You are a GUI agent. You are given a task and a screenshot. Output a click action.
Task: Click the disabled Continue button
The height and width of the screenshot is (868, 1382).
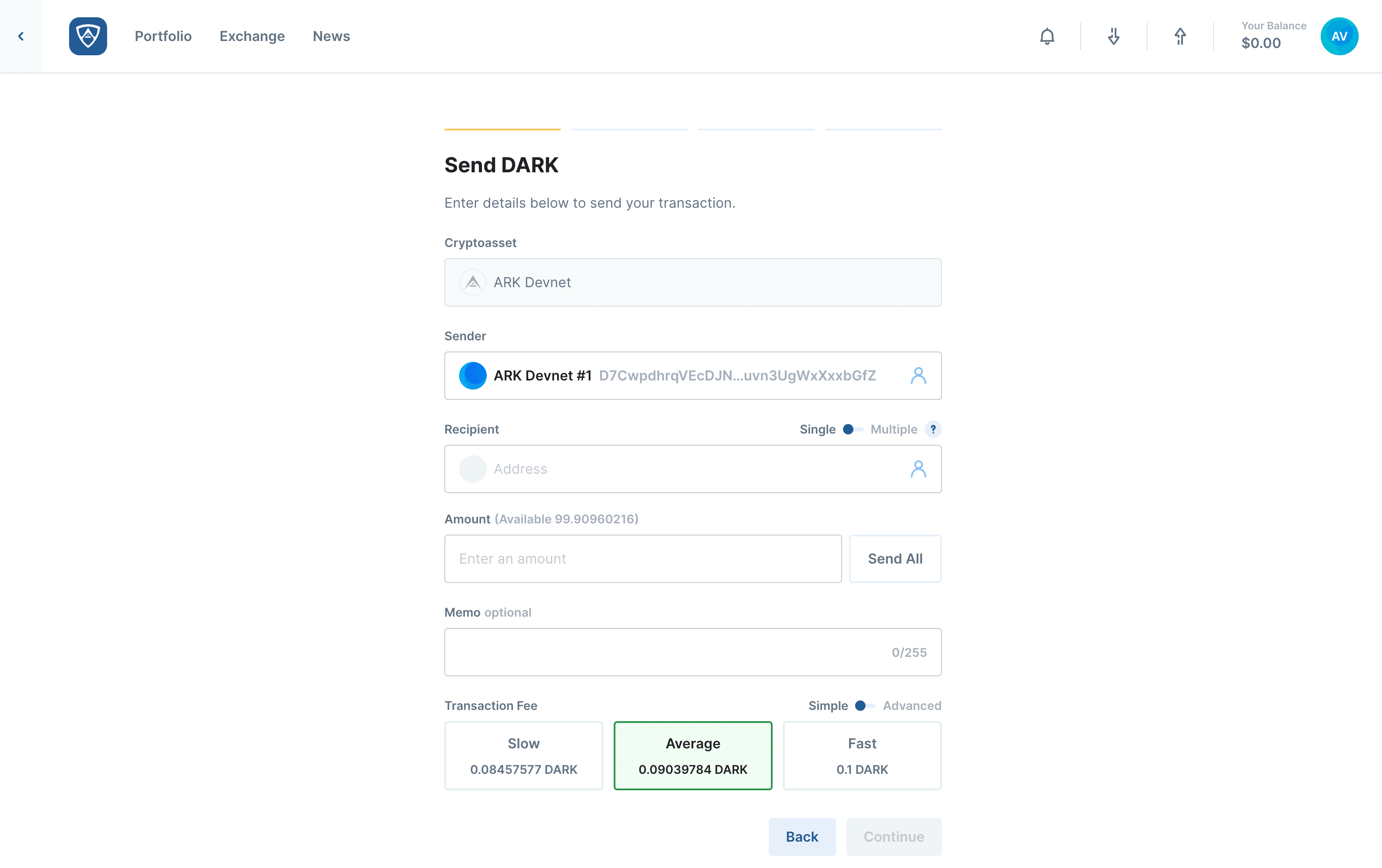(894, 836)
